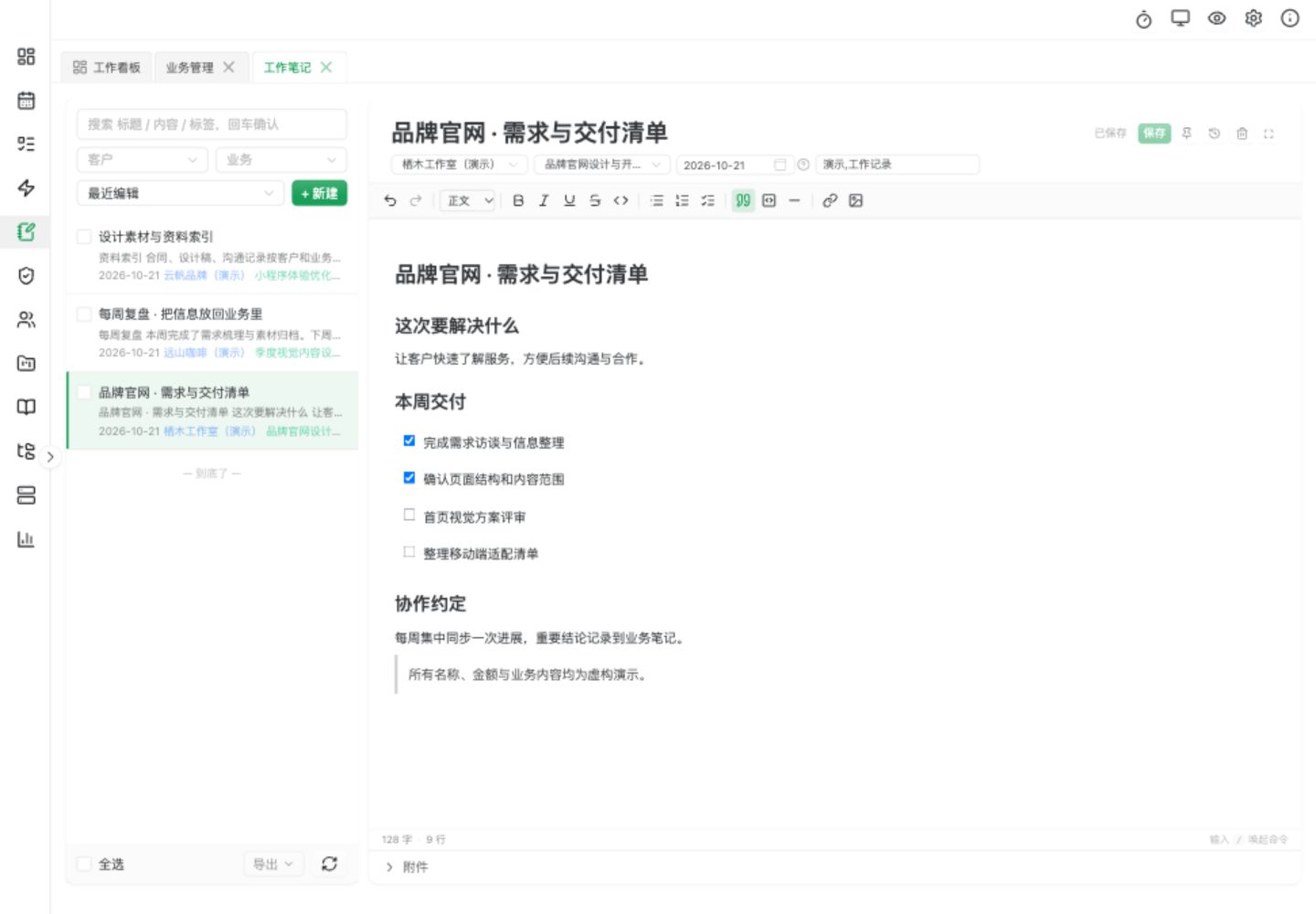This screenshot has width=1316, height=914.
Task: Check 整理移动端适配清单 task
Action: pyautogui.click(x=409, y=551)
